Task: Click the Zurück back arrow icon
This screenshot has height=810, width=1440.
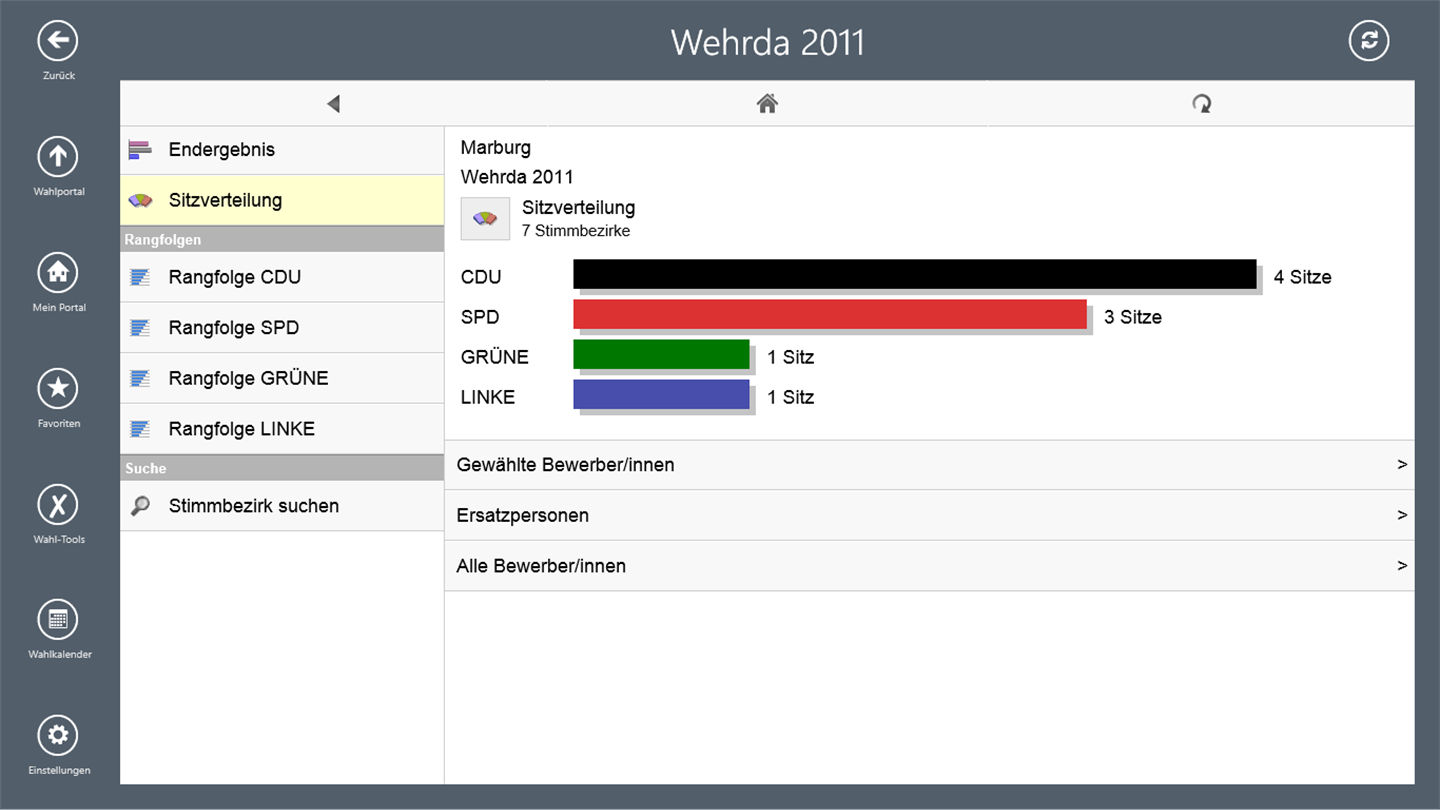Action: pyautogui.click(x=58, y=41)
